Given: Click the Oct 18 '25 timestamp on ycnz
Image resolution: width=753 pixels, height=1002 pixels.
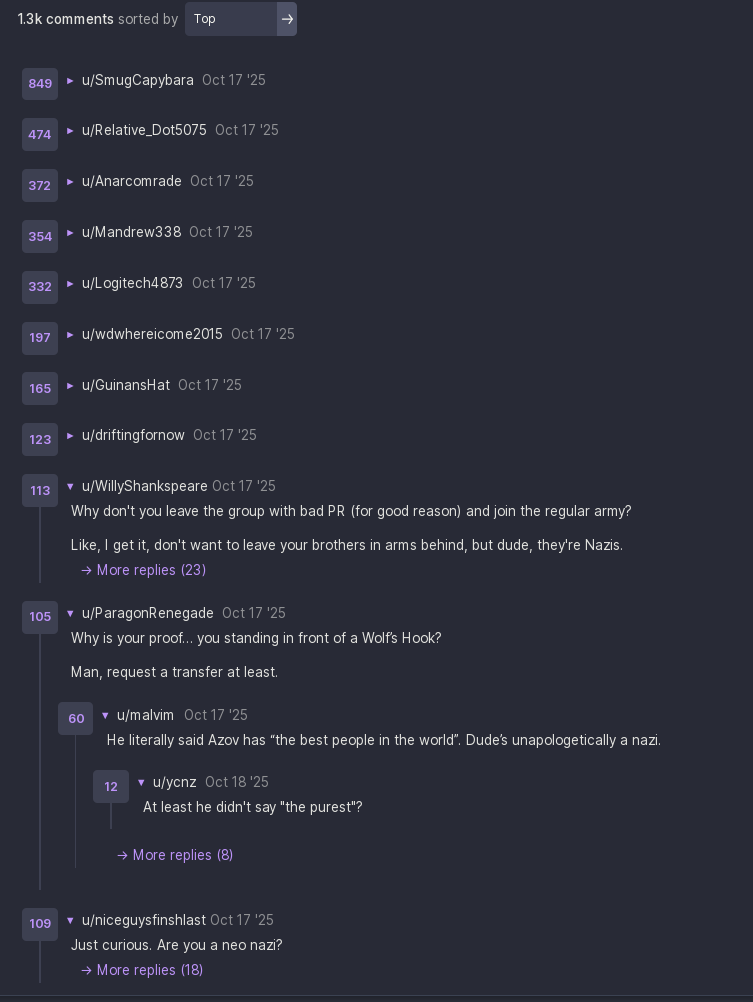Looking at the screenshot, I should click(x=237, y=782).
